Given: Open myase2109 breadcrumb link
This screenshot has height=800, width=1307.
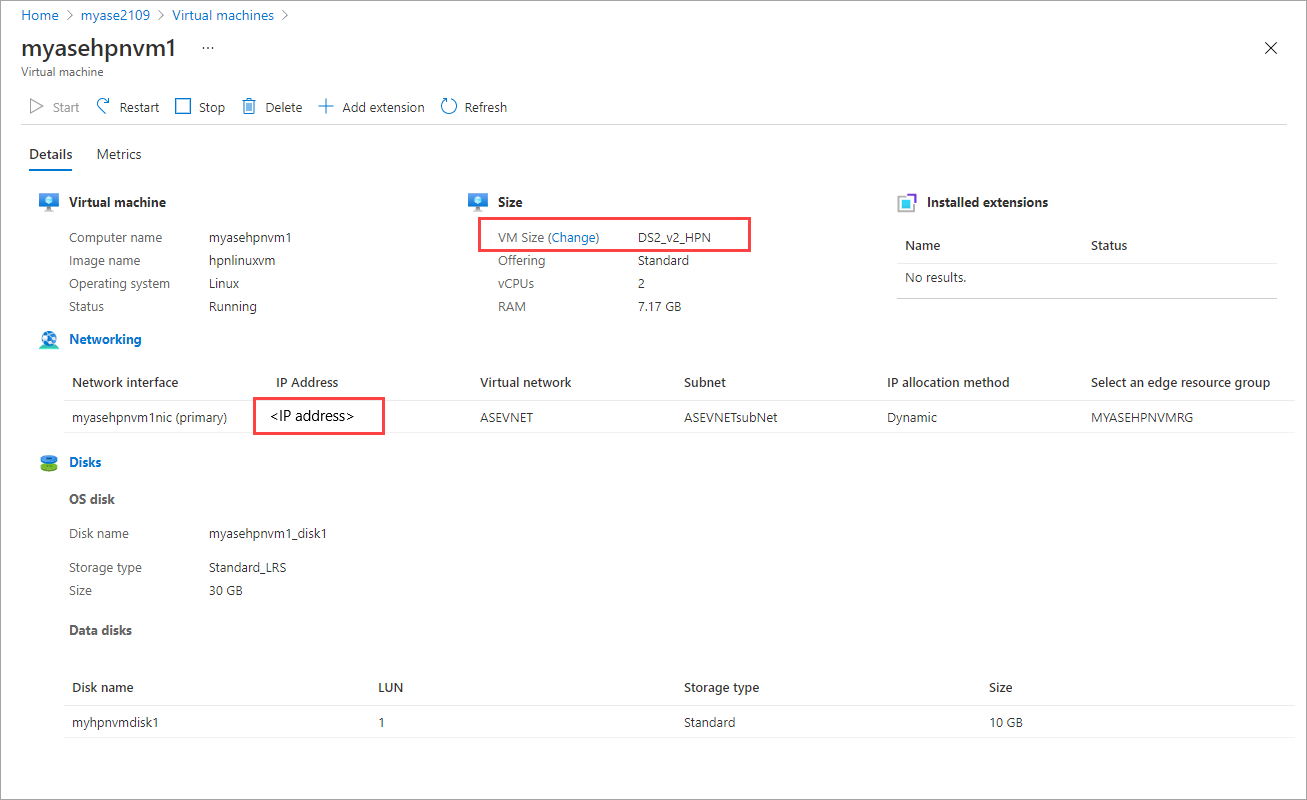Looking at the screenshot, I should [x=115, y=16].
